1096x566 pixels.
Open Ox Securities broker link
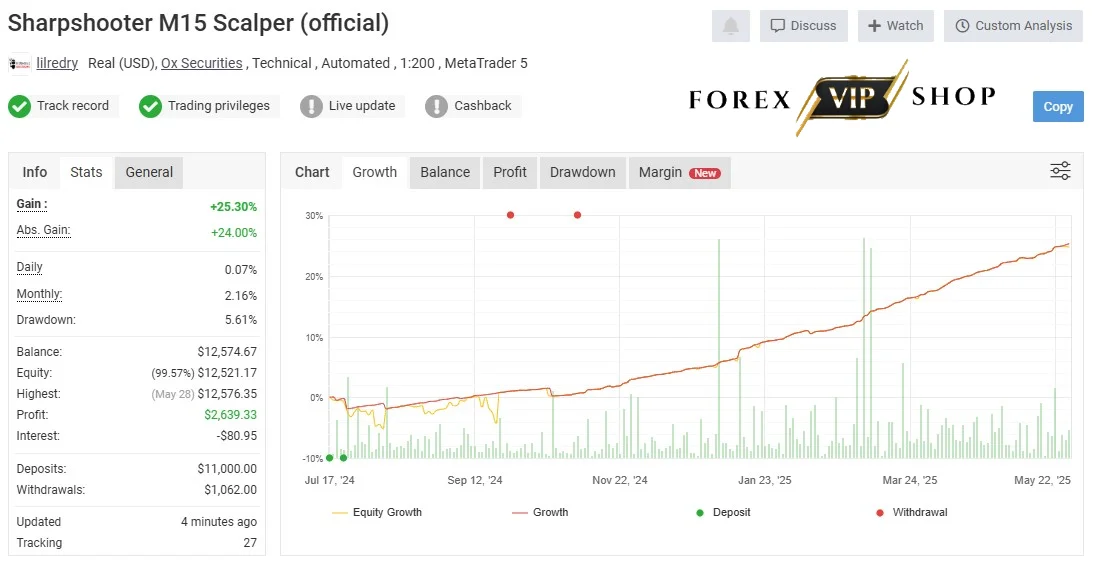(201, 63)
